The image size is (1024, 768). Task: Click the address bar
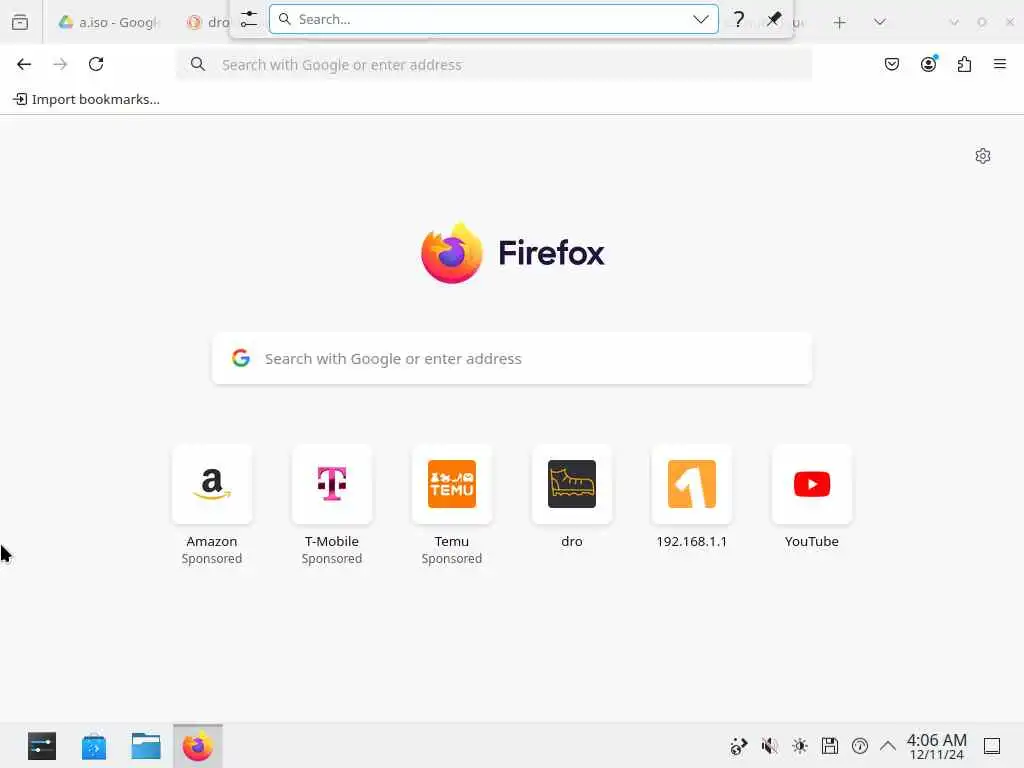click(x=494, y=65)
